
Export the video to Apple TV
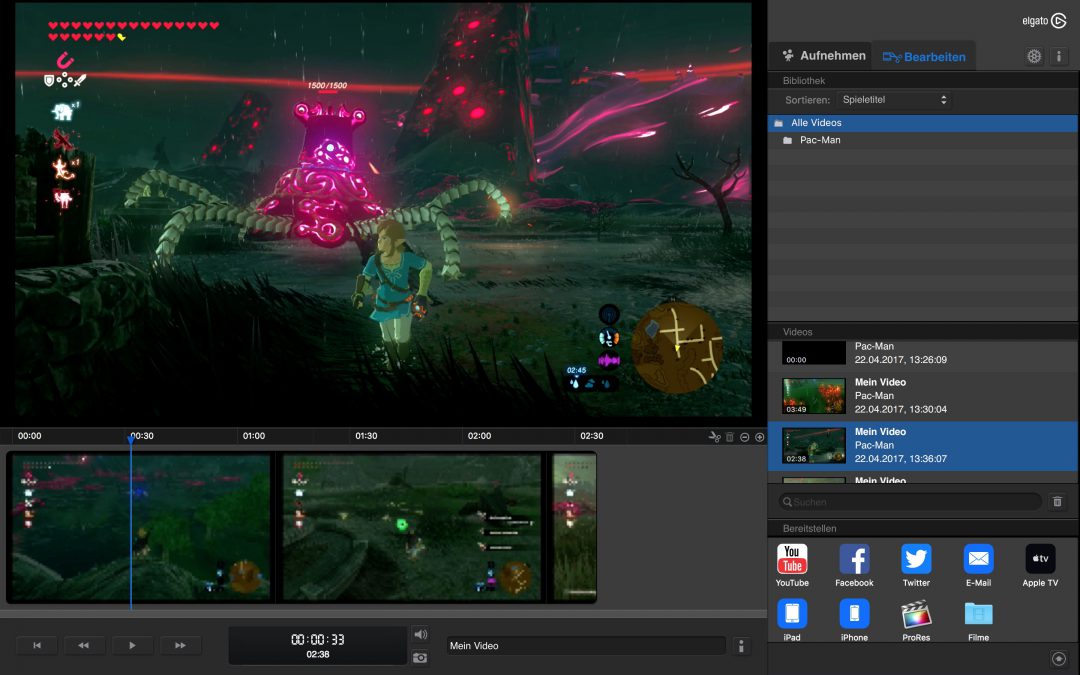(x=1040, y=565)
